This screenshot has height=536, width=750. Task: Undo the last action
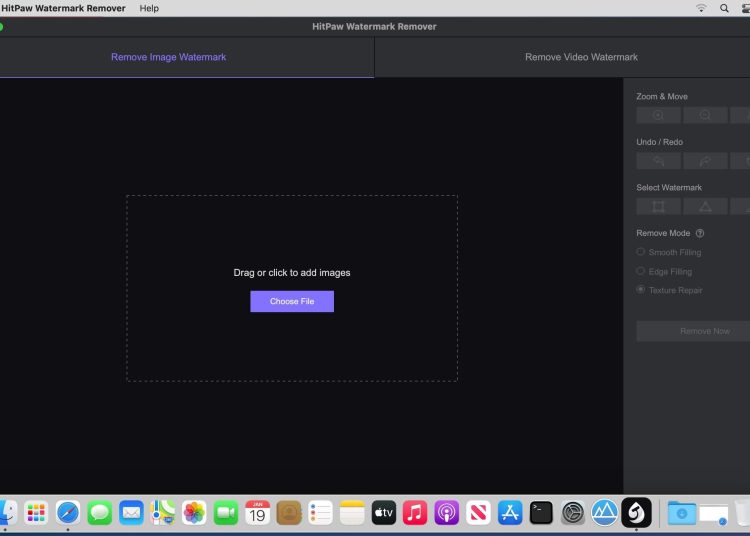(x=658, y=161)
